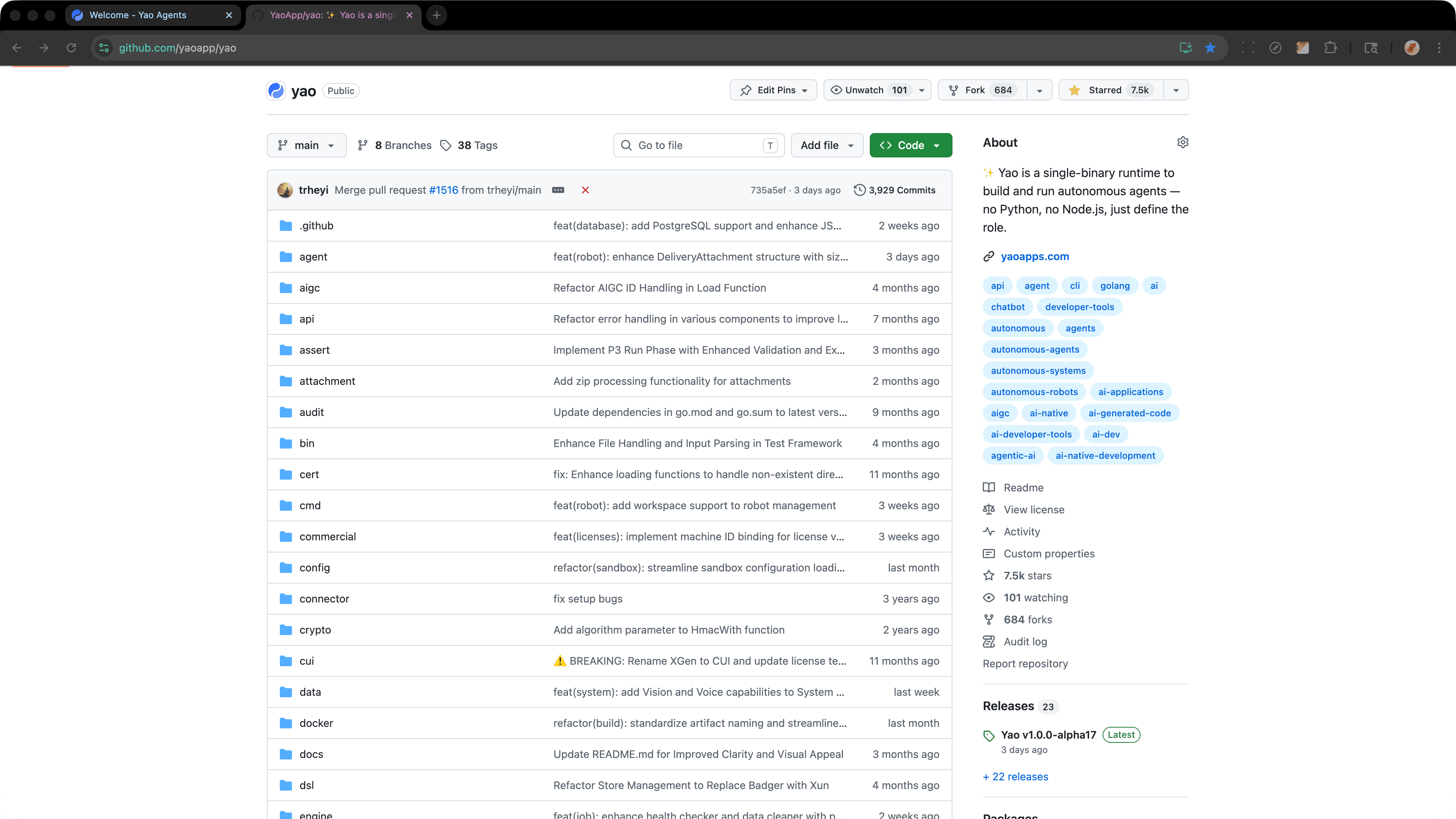1456x819 pixels.
Task: Click the browser forward arrow
Action: click(x=44, y=48)
